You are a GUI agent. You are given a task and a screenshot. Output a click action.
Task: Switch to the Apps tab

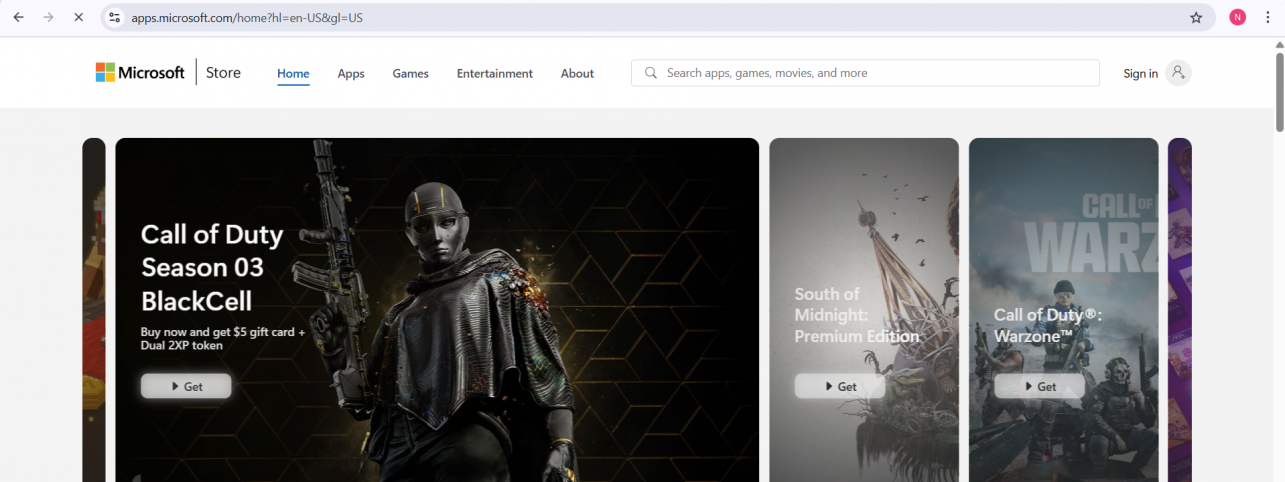click(x=351, y=73)
